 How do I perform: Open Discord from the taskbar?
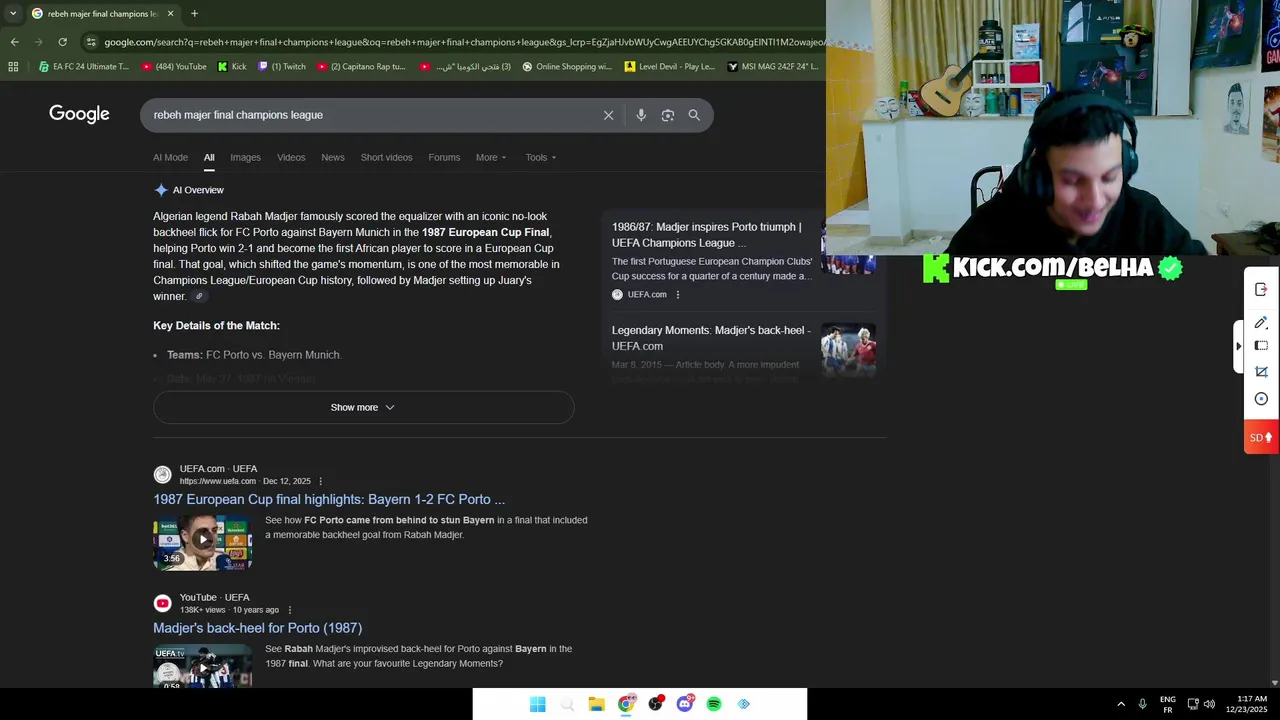(x=685, y=704)
